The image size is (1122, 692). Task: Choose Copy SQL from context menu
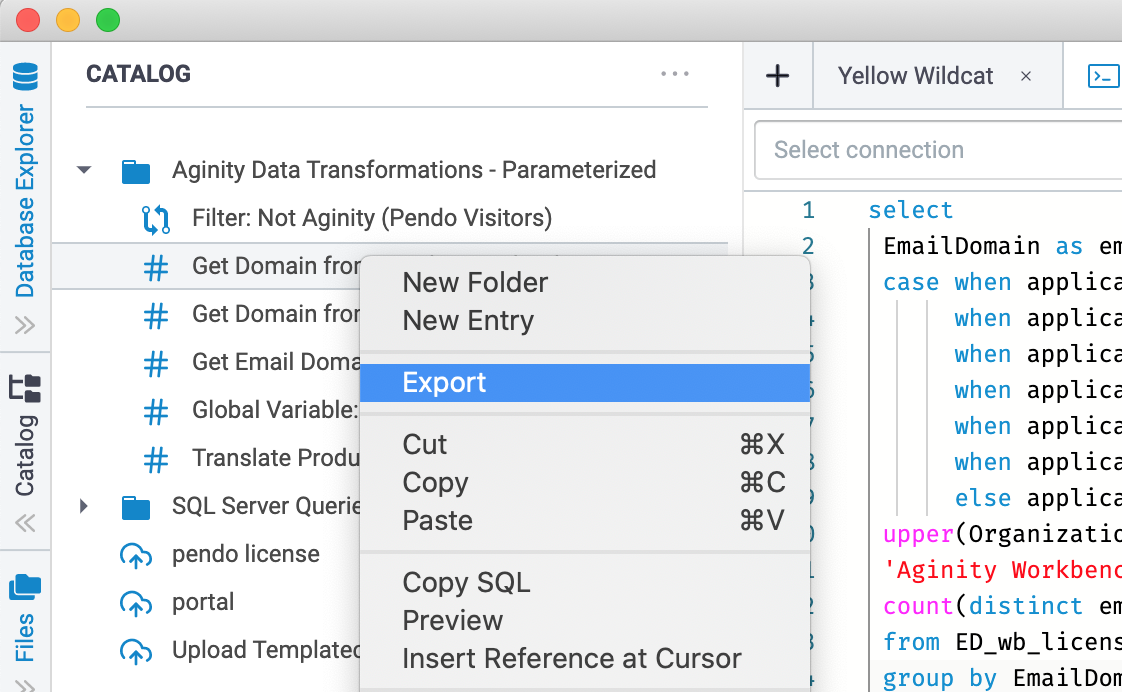click(x=466, y=583)
